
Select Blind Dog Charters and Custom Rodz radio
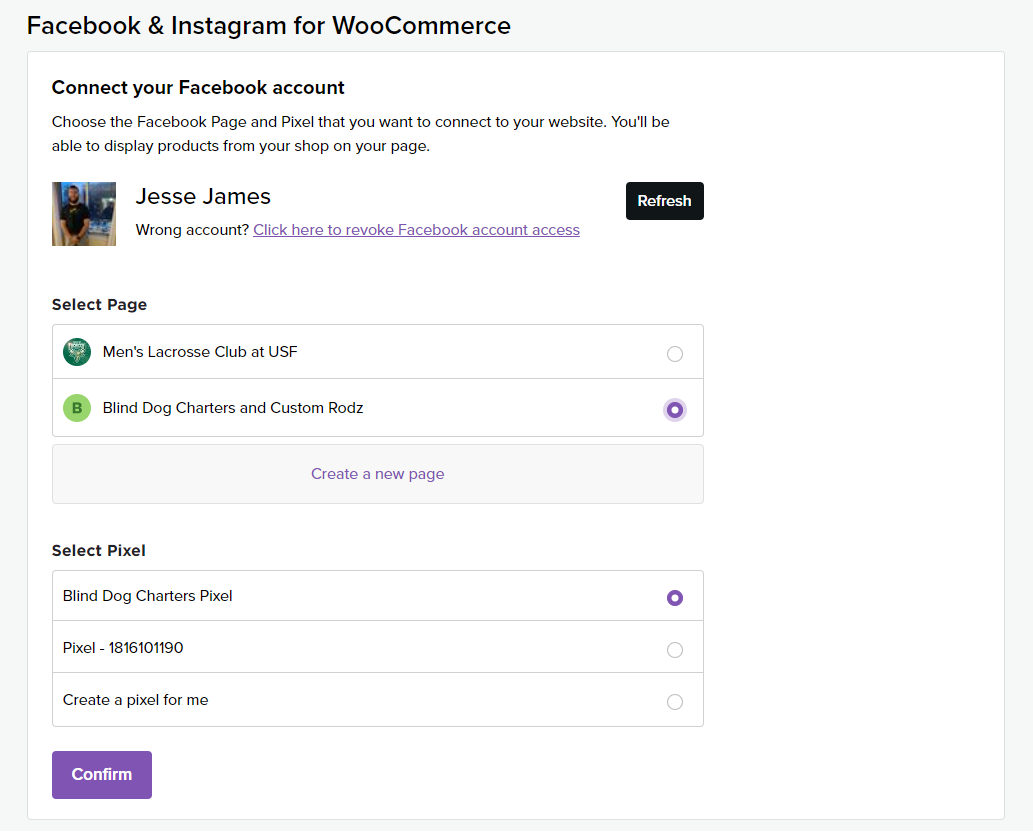pos(675,410)
